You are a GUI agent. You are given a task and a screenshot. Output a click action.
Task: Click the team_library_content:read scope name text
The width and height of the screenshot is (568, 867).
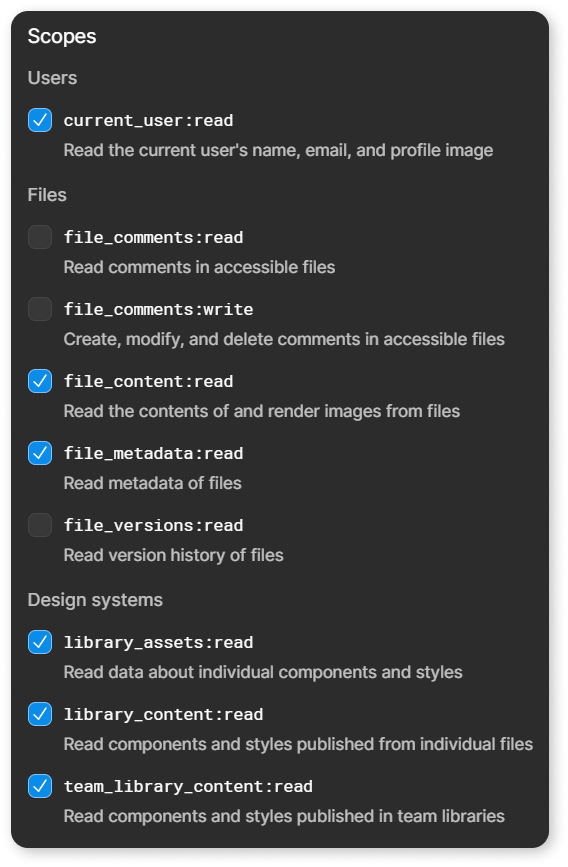pyautogui.click(x=188, y=786)
